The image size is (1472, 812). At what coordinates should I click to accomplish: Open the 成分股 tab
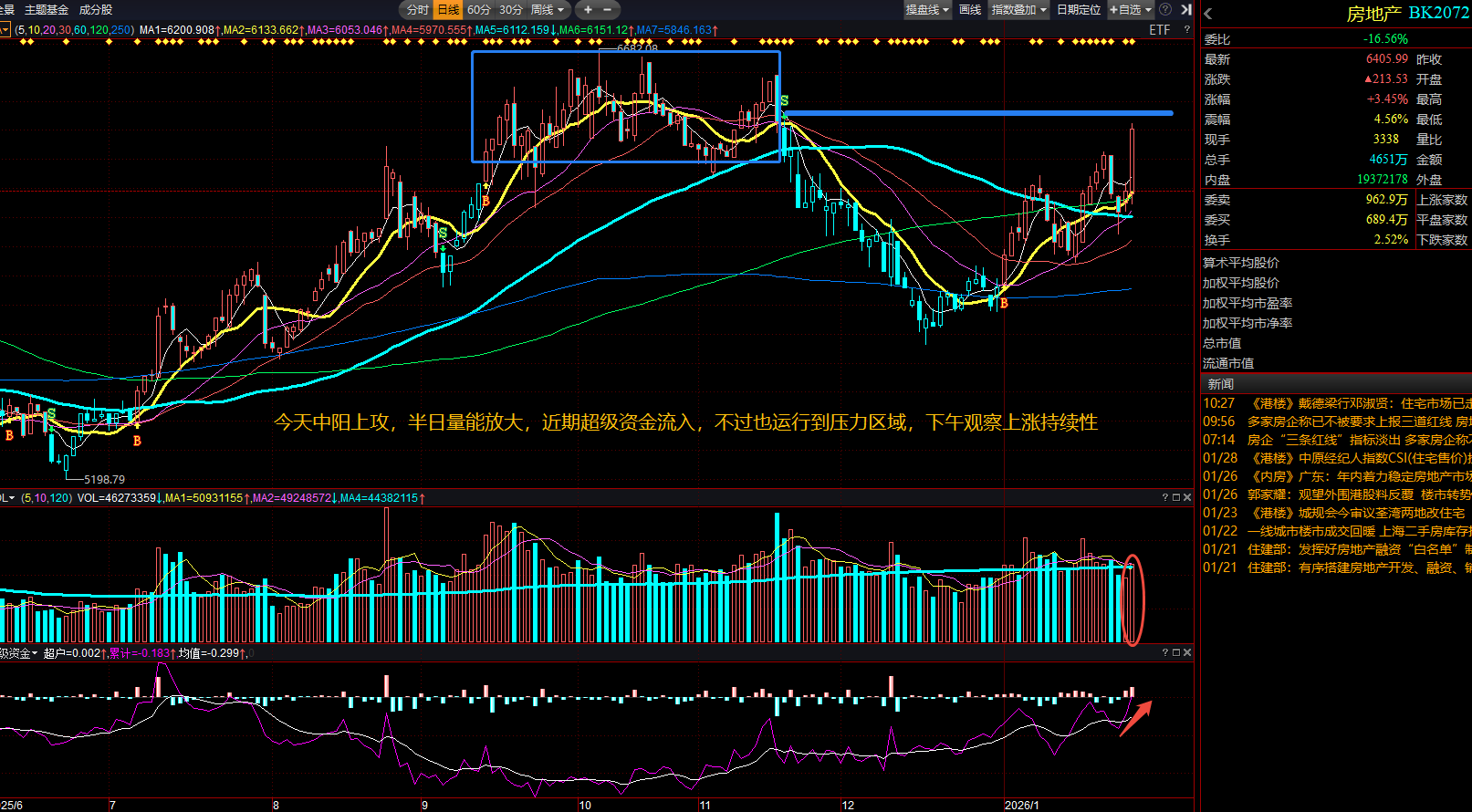click(x=96, y=10)
